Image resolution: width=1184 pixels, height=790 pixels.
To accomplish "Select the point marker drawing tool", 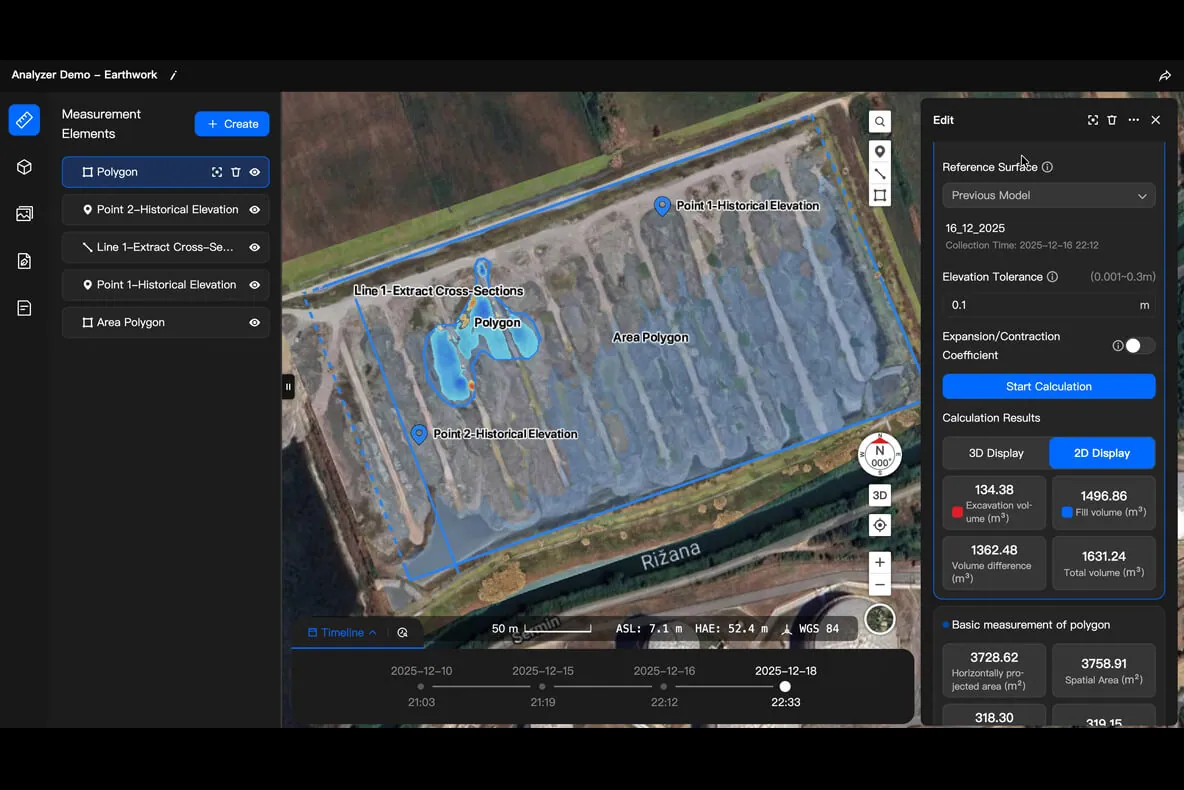I will click(880, 152).
